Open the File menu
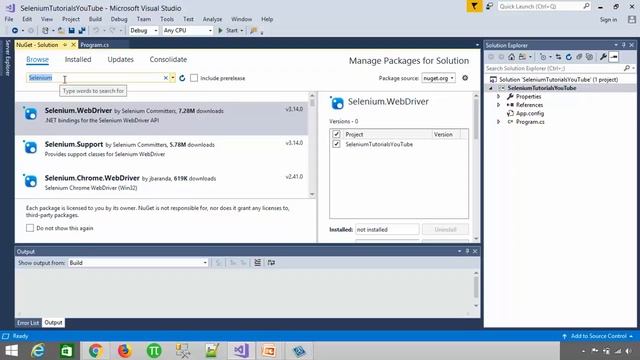Screen dimensions: 640x360 [x=9, y=19]
